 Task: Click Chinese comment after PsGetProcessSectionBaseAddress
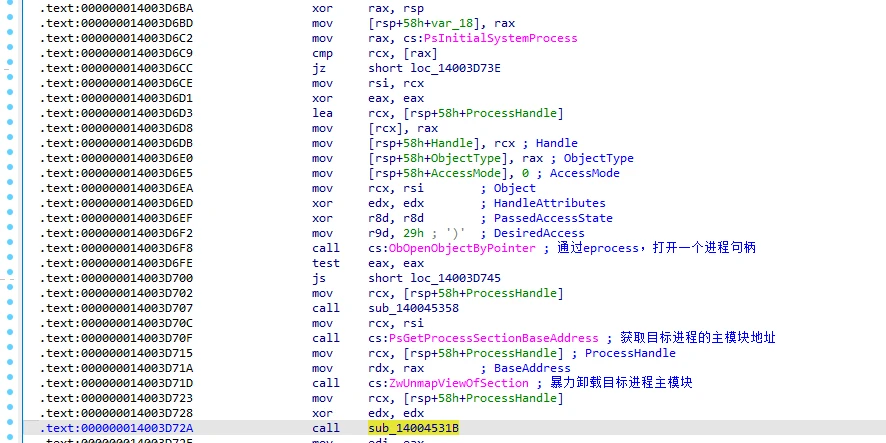pos(691,338)
